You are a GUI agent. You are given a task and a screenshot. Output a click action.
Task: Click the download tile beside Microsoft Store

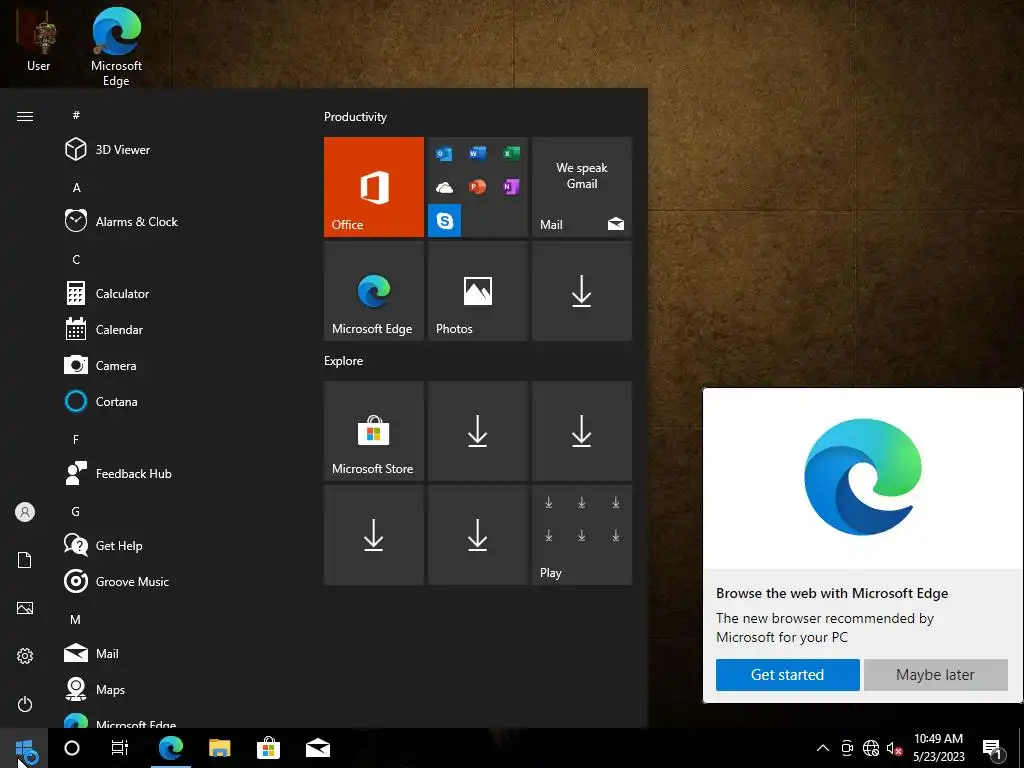[477, 431]
